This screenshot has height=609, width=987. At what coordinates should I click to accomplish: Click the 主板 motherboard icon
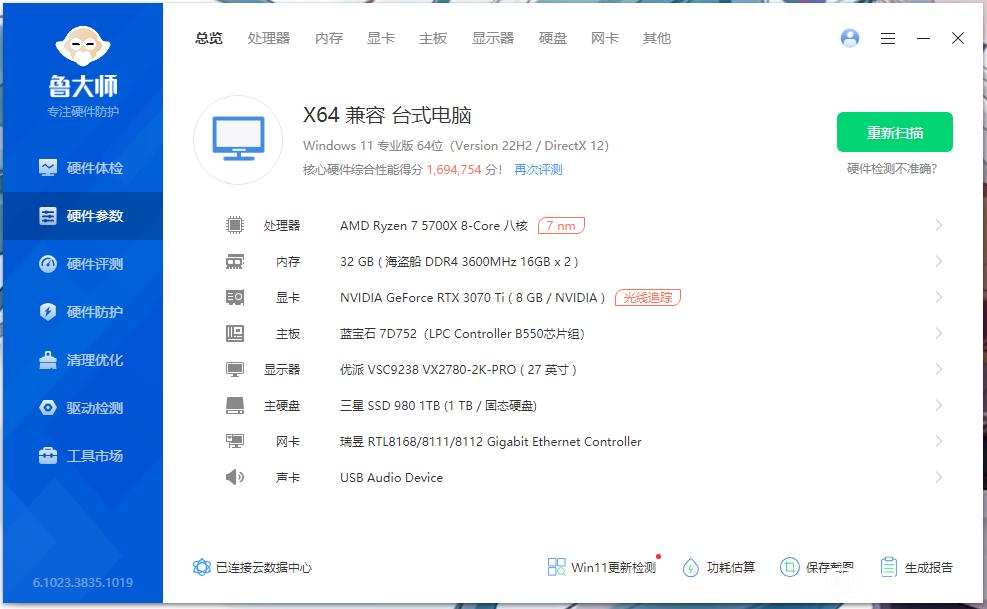[235, 333]
